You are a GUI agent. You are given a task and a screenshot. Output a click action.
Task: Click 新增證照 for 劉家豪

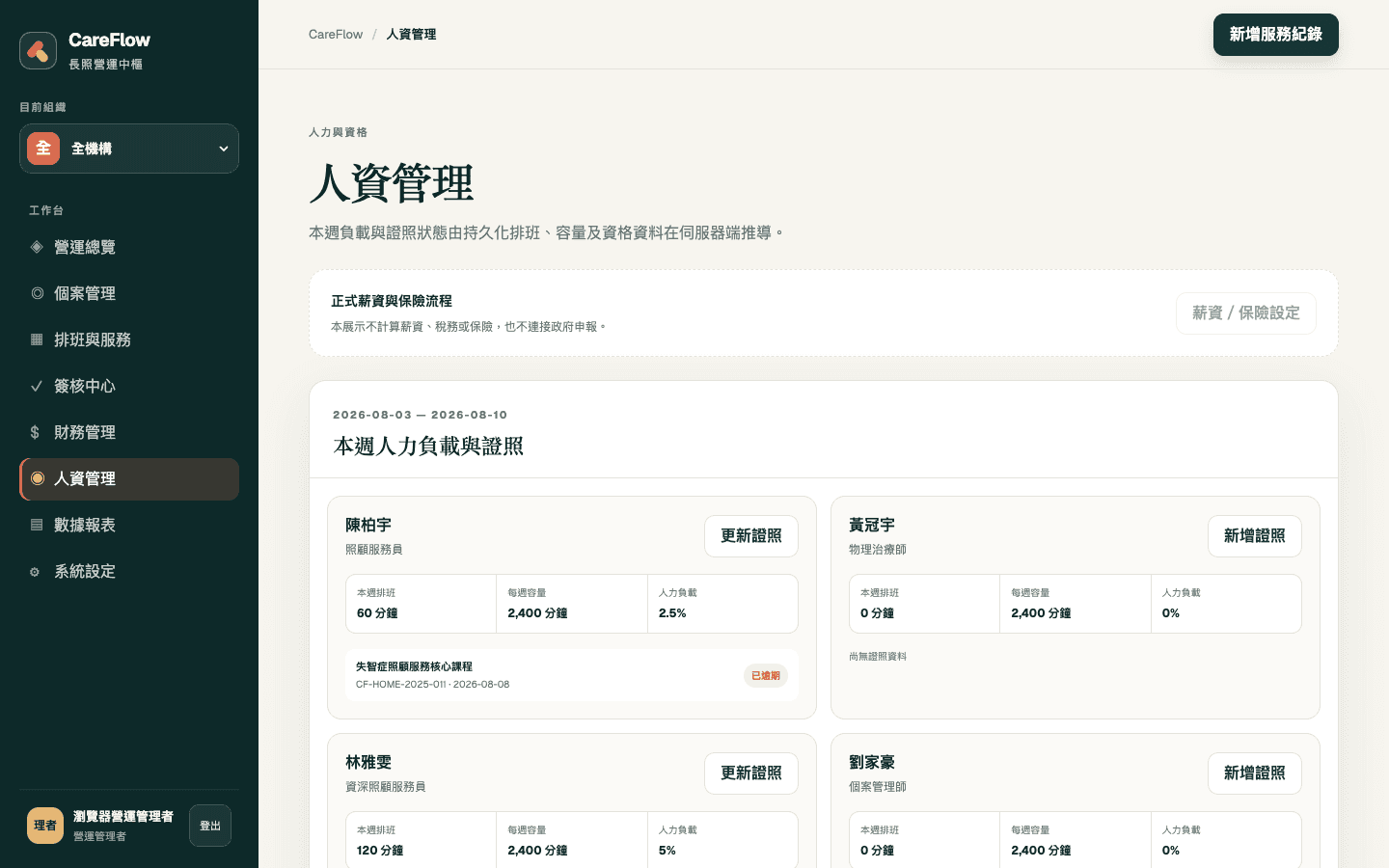[x=1254, y=773]
